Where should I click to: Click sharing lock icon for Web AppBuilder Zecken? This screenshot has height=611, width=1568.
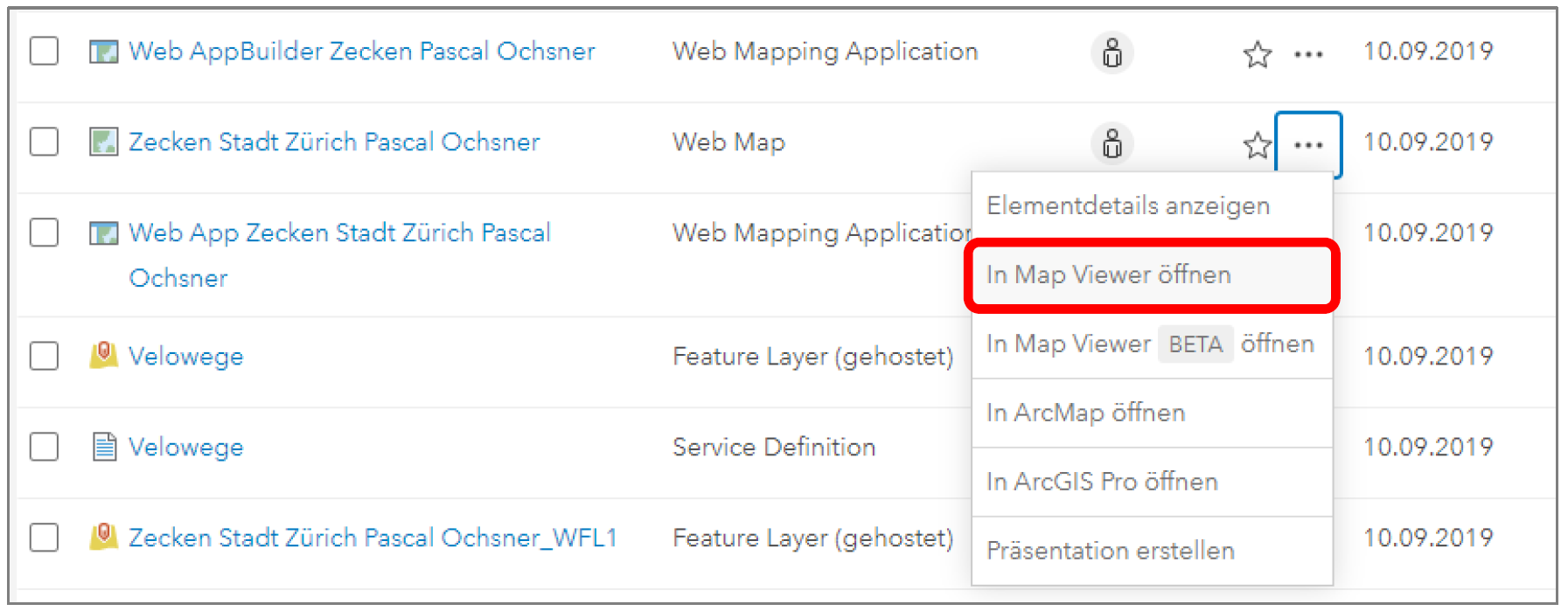[x=1112, y=52]
